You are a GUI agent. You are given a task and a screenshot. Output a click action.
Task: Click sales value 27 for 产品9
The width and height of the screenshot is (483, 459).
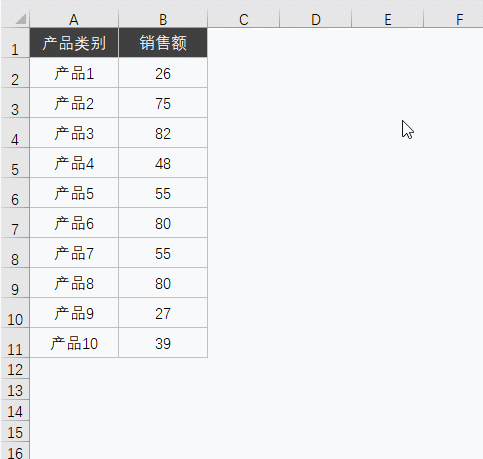[x=163, y=313]
